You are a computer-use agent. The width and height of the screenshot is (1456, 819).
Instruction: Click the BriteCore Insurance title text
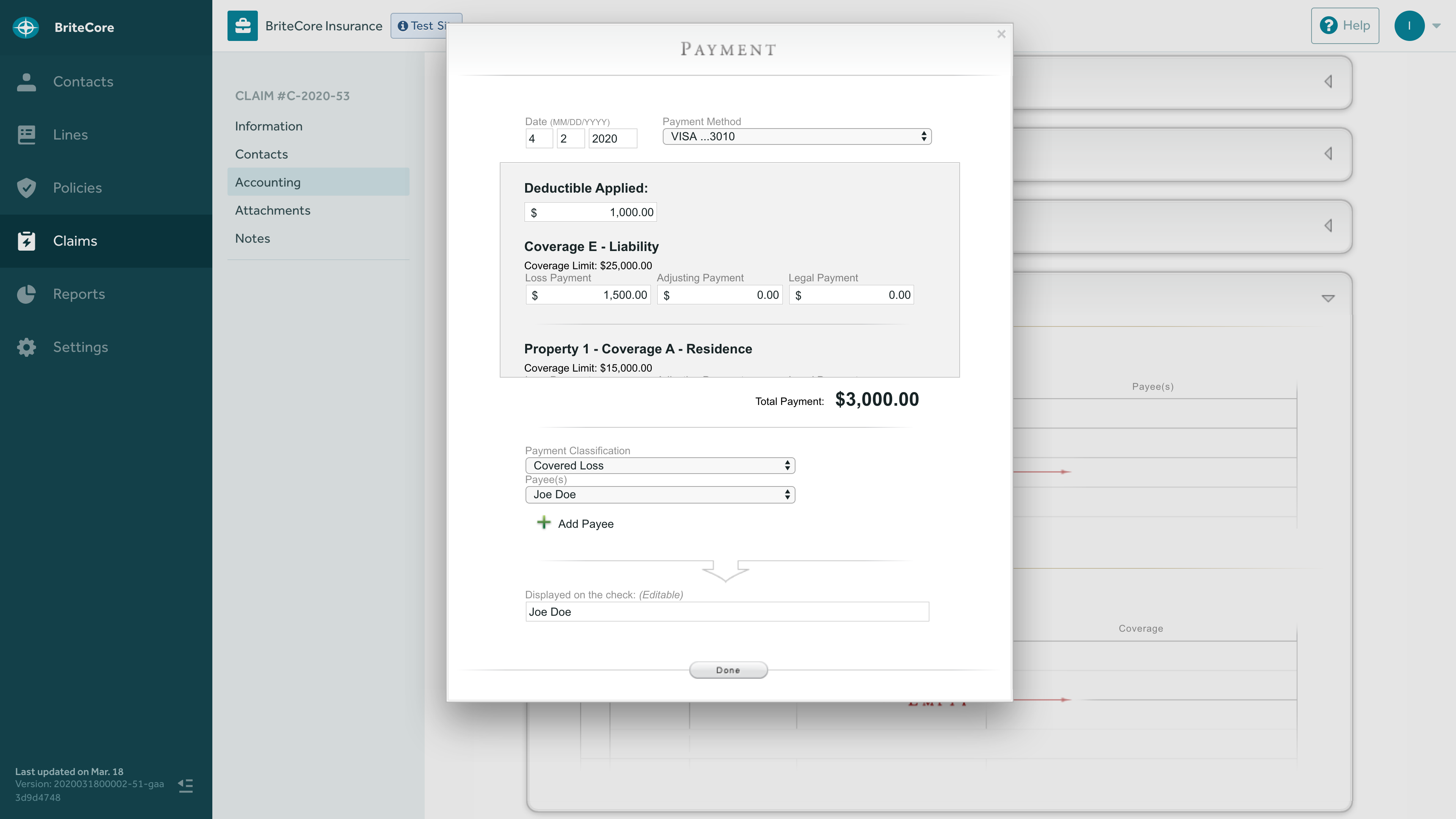(x=323, y=26)
